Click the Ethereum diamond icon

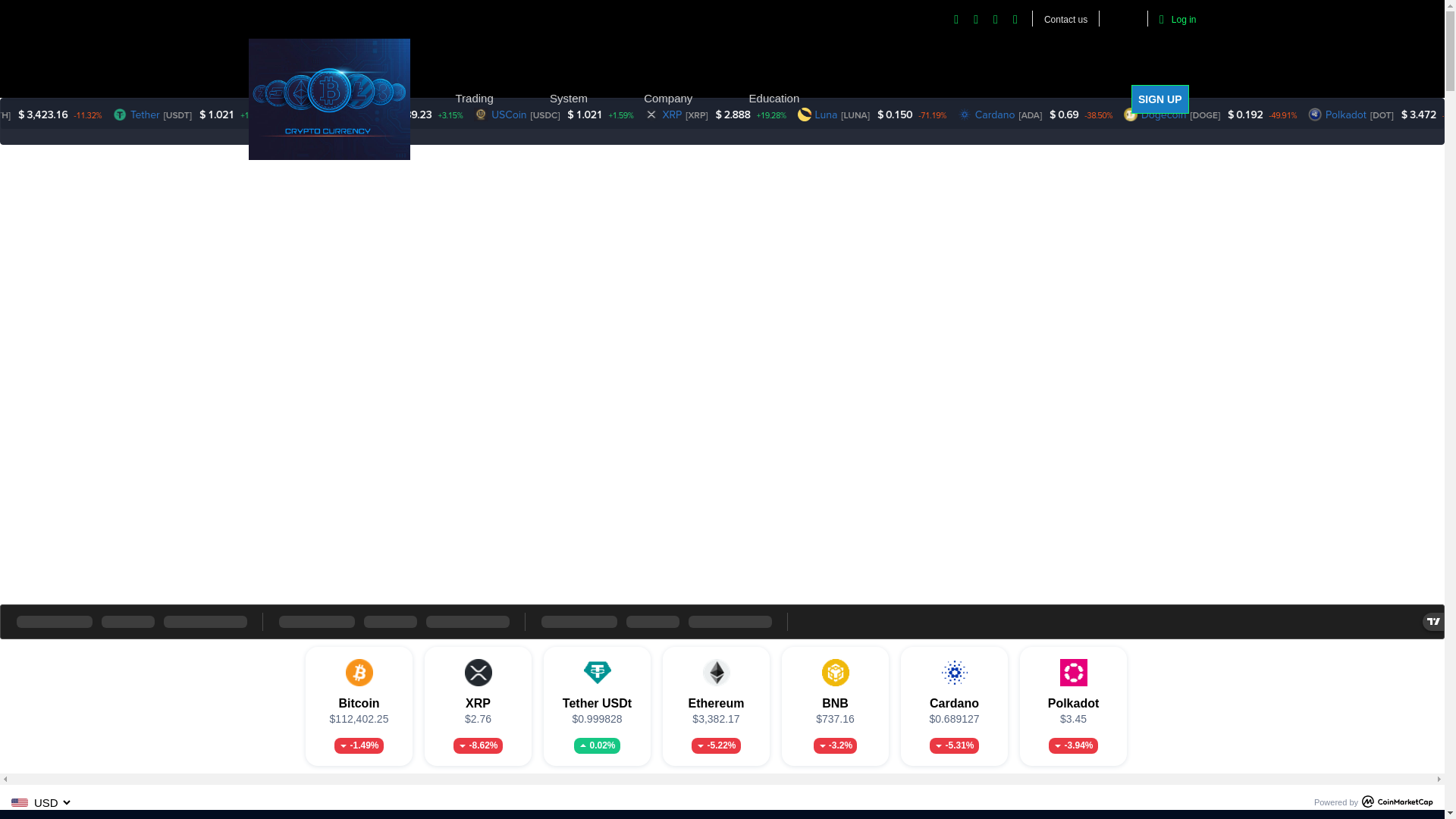716,673
